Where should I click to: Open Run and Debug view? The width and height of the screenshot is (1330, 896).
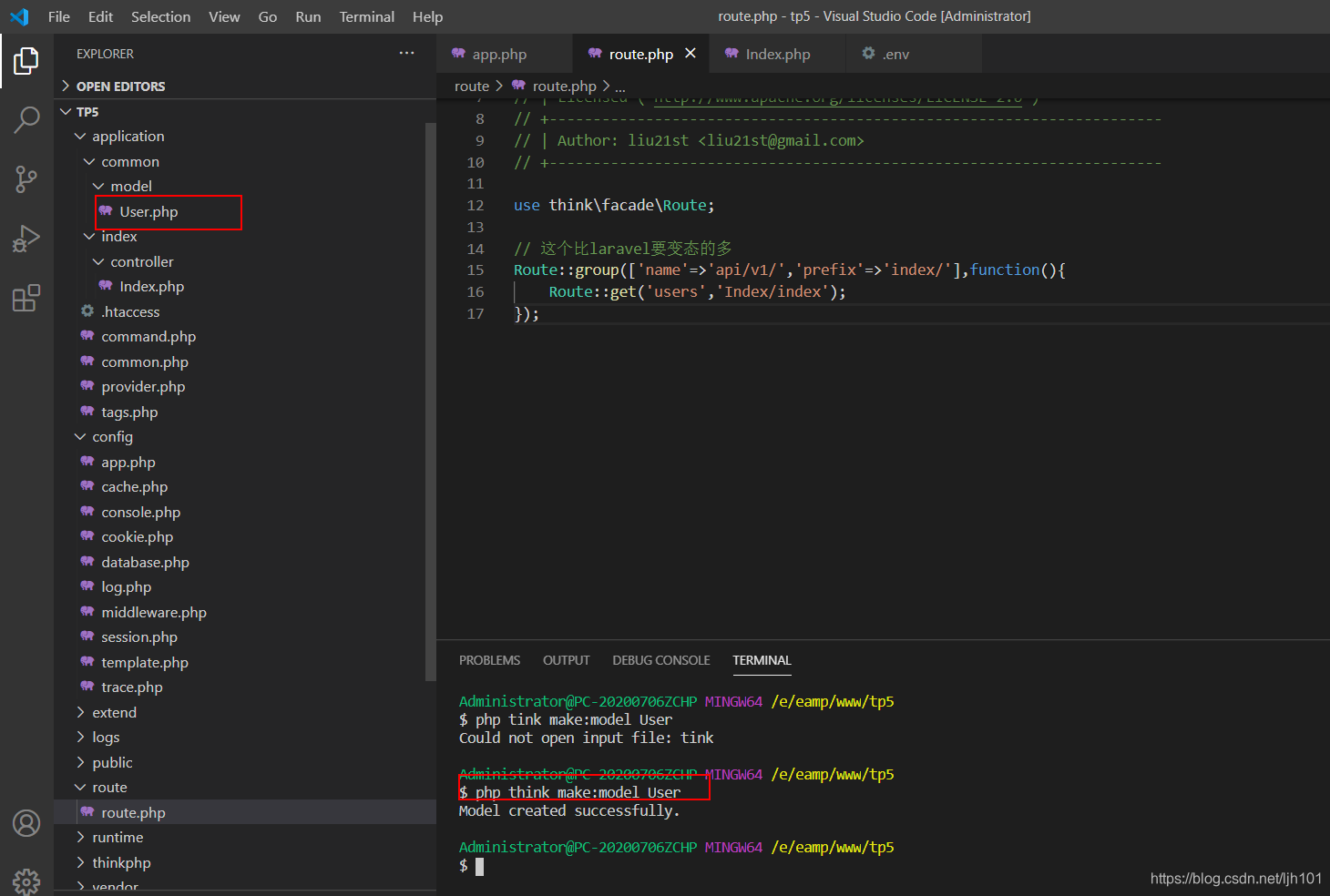(26, 239)
